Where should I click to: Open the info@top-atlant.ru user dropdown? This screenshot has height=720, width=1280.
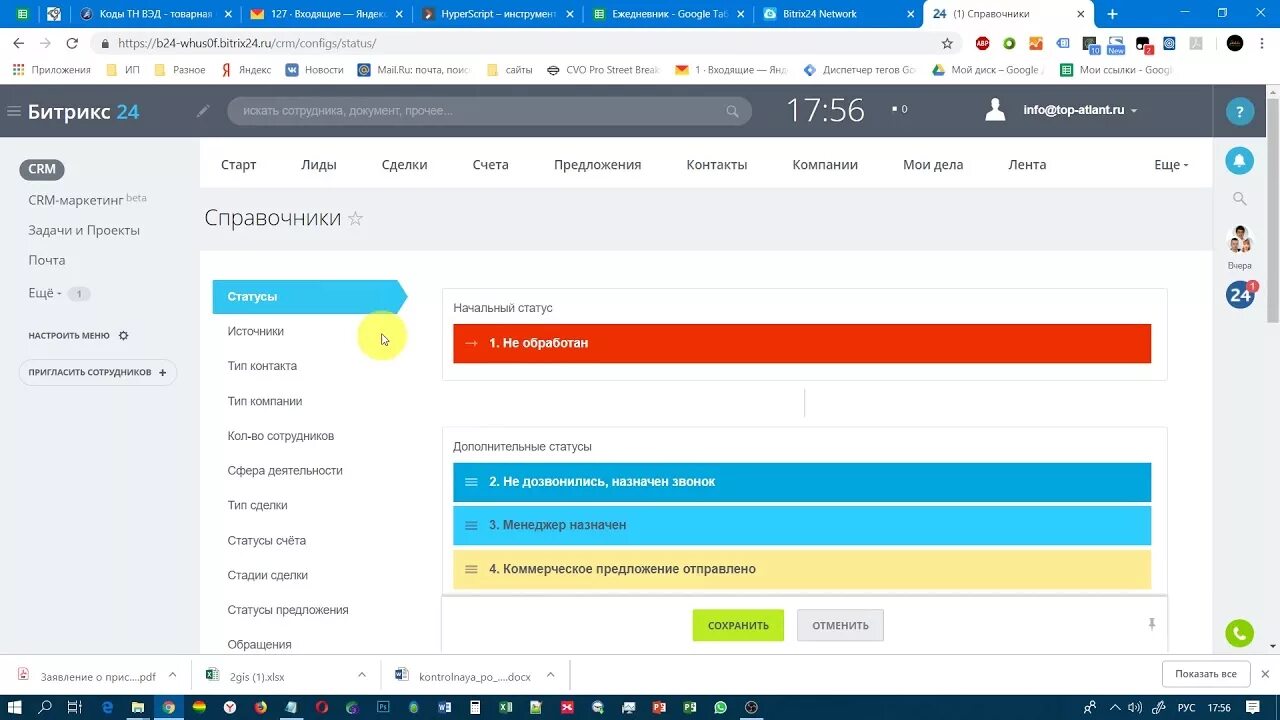1080,111
